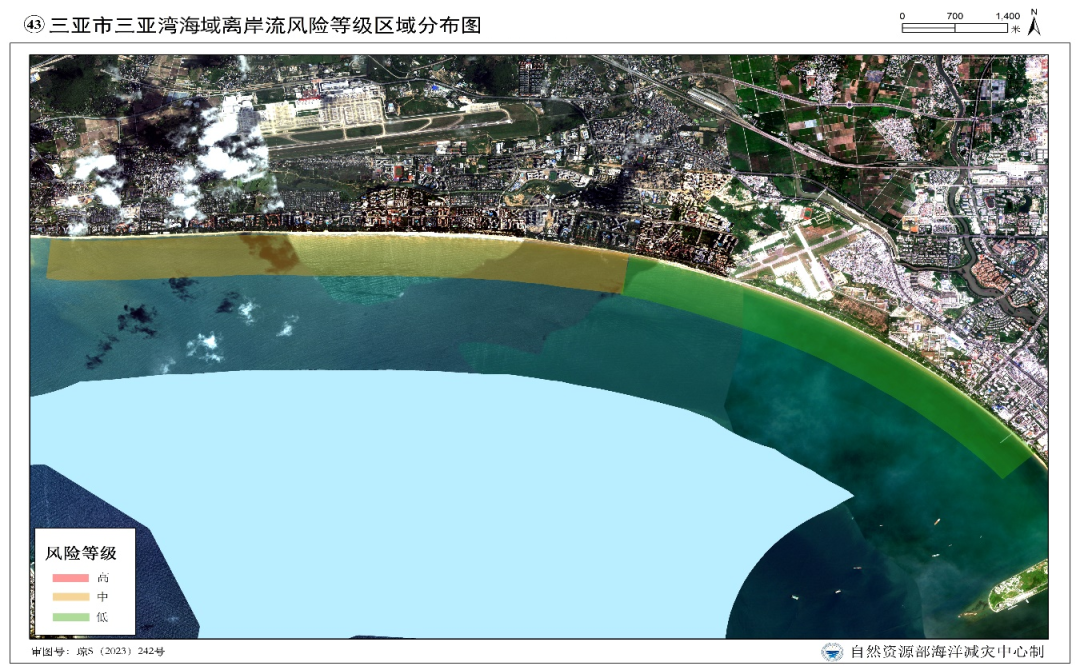Image resolution: width=1080 pixels, height=670 pixels.
Task: Select the green 低 risk legend swatch
Action: pos(71,617)
